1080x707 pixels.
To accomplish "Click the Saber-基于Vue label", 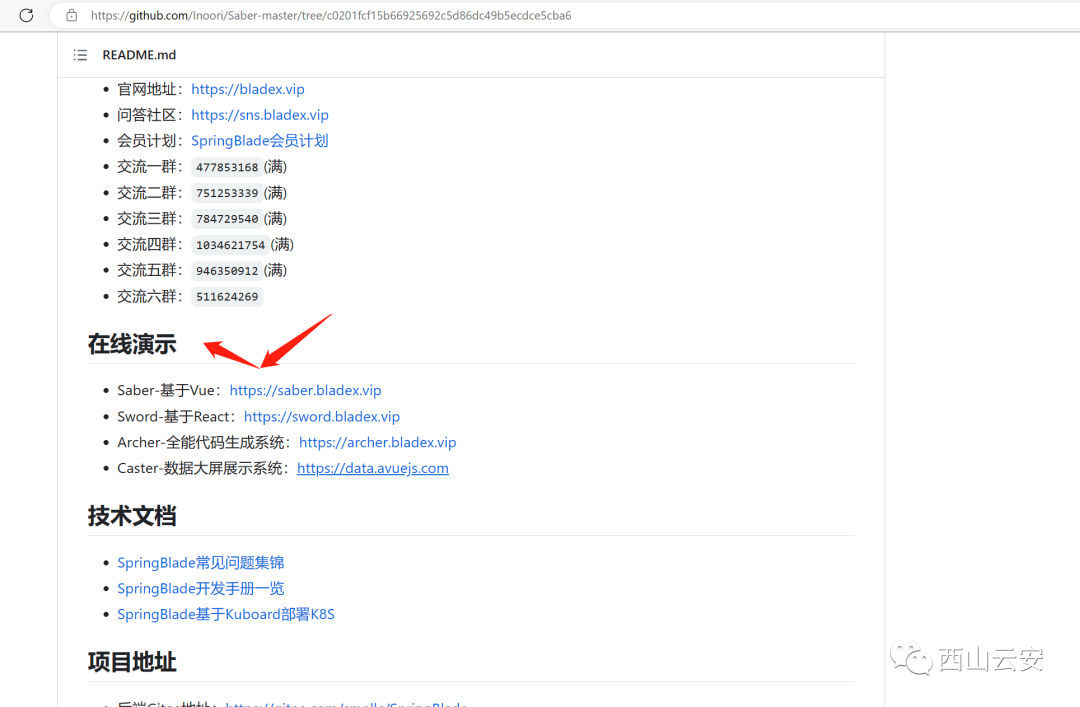I will tap(166, 390).
